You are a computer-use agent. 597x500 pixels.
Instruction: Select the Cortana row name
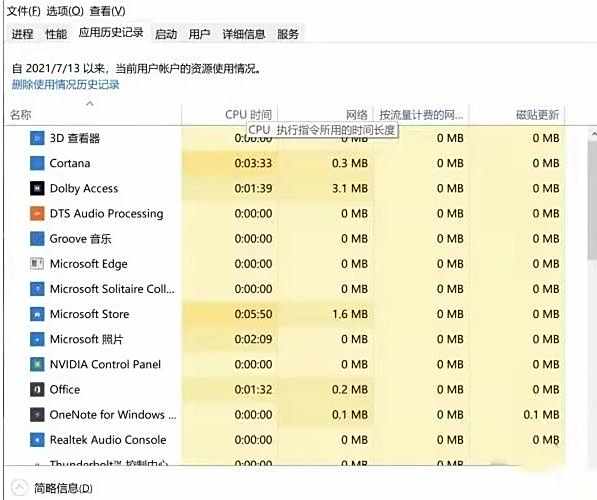[70, 163]
